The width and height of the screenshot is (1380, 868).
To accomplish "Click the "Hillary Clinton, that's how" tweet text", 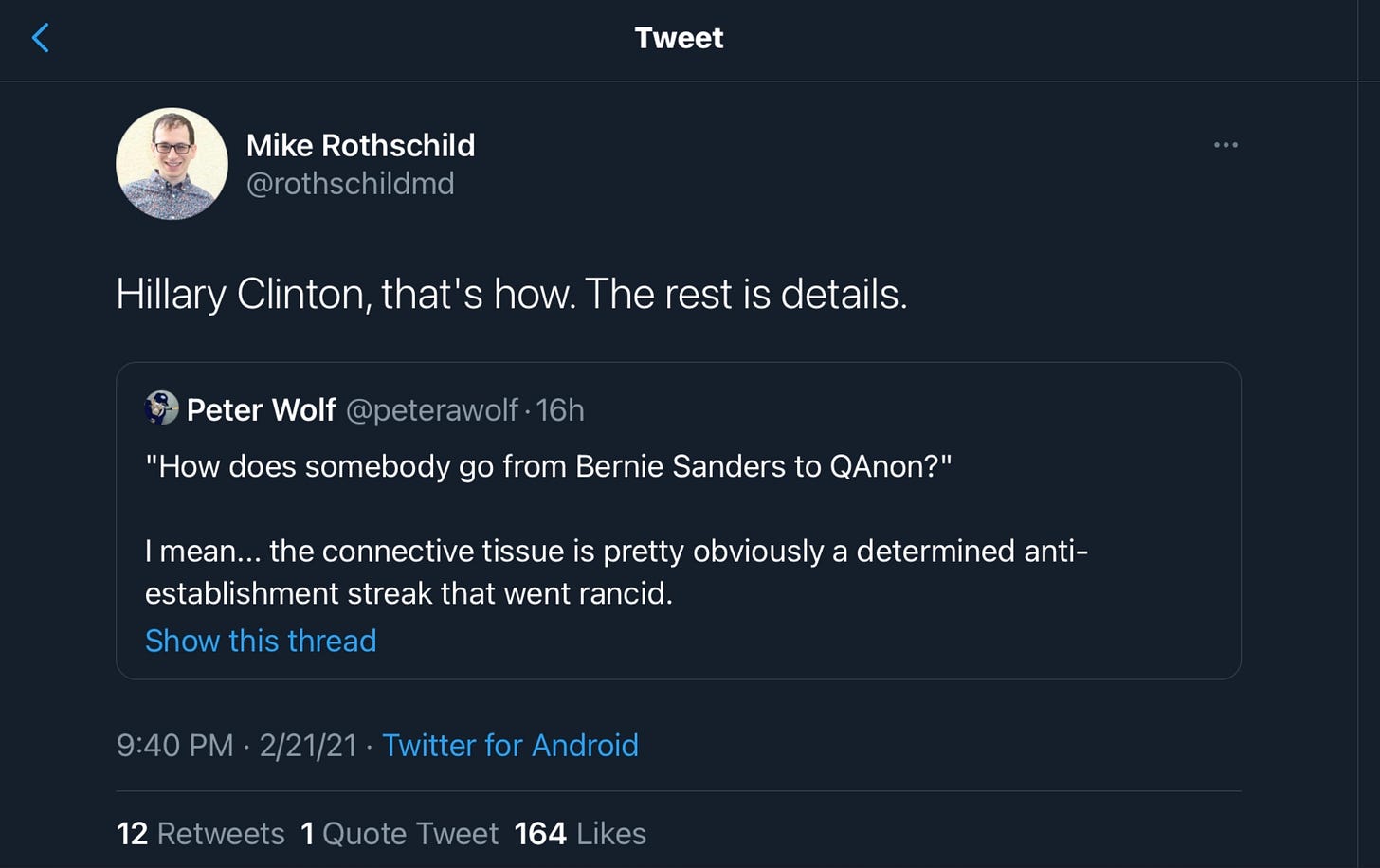I will click(512, 294).
